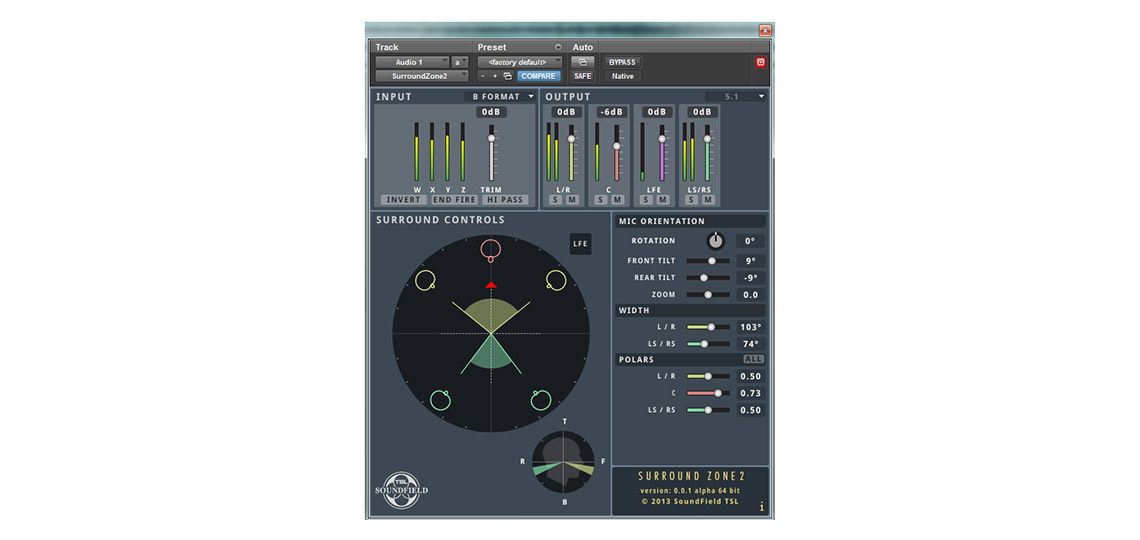Close the plug-in window
This screenshot has width=1140, height=540.
point(765,31)
